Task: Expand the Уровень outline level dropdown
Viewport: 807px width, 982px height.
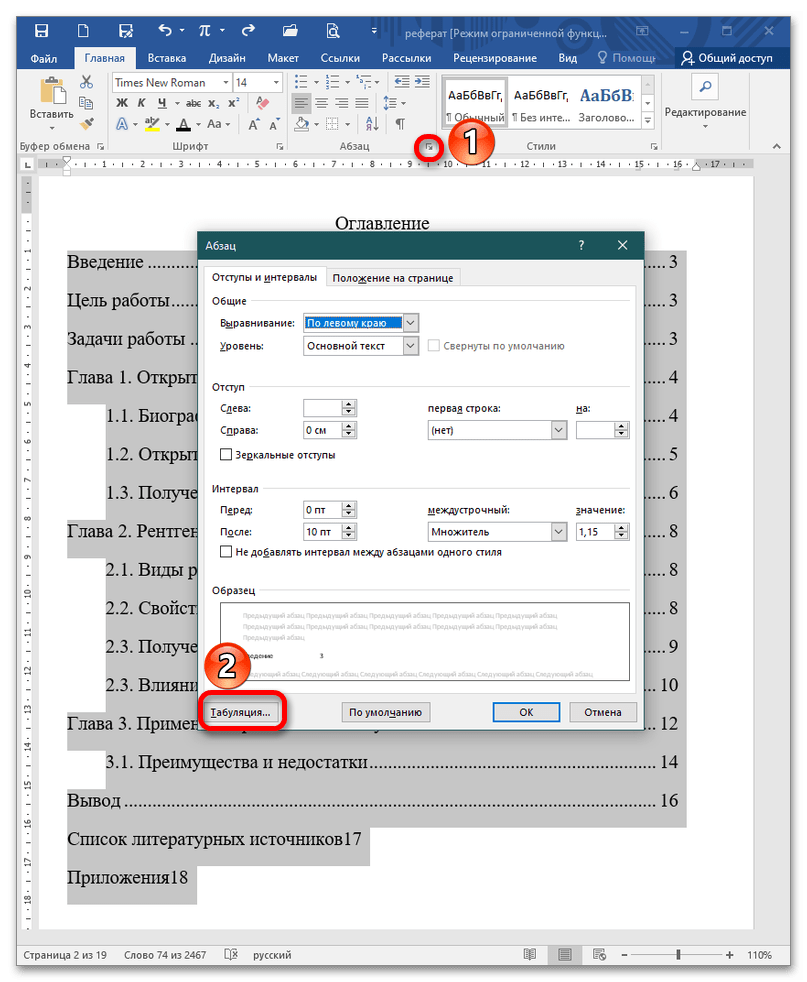Action: tap(411, 346)
